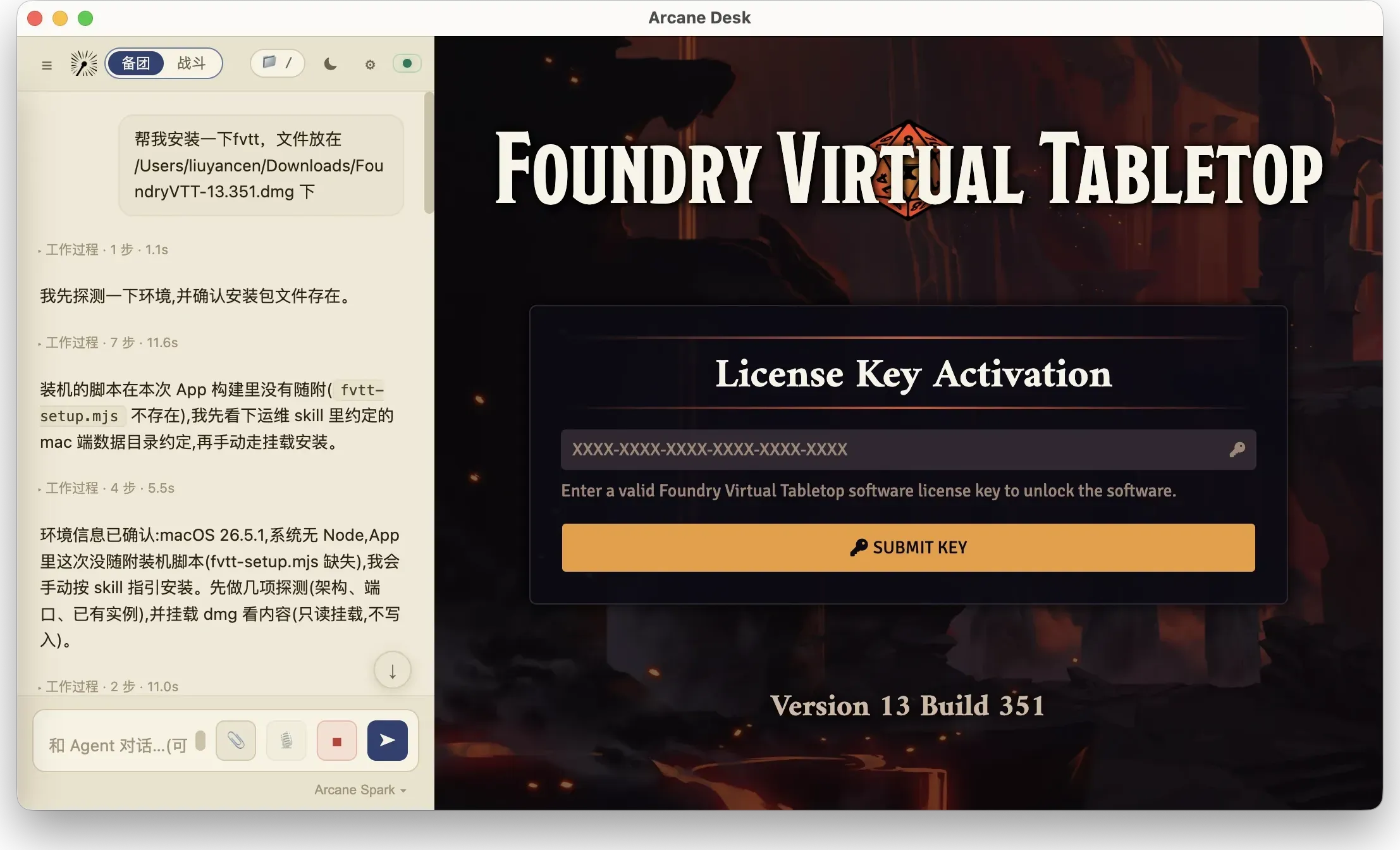The width and height of the screenshot is (1400, 850).
Task: Switch to the 战斗 mode
Action: point(192,63)
